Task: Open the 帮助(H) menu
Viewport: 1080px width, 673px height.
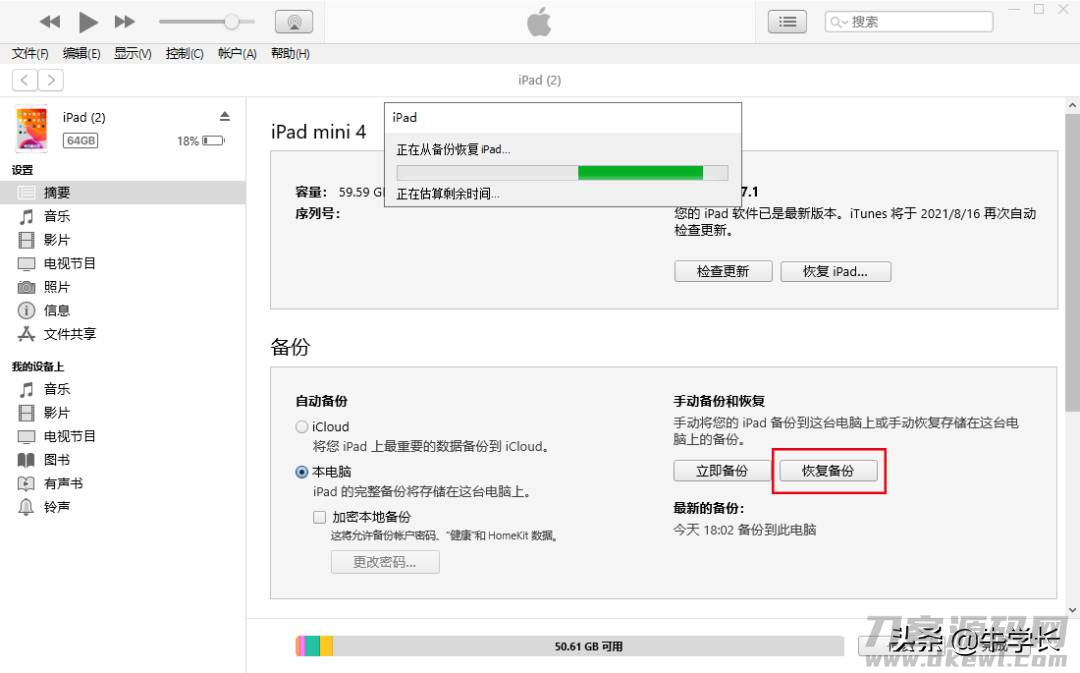Action: pyautogui.click(x=290, y=54)
